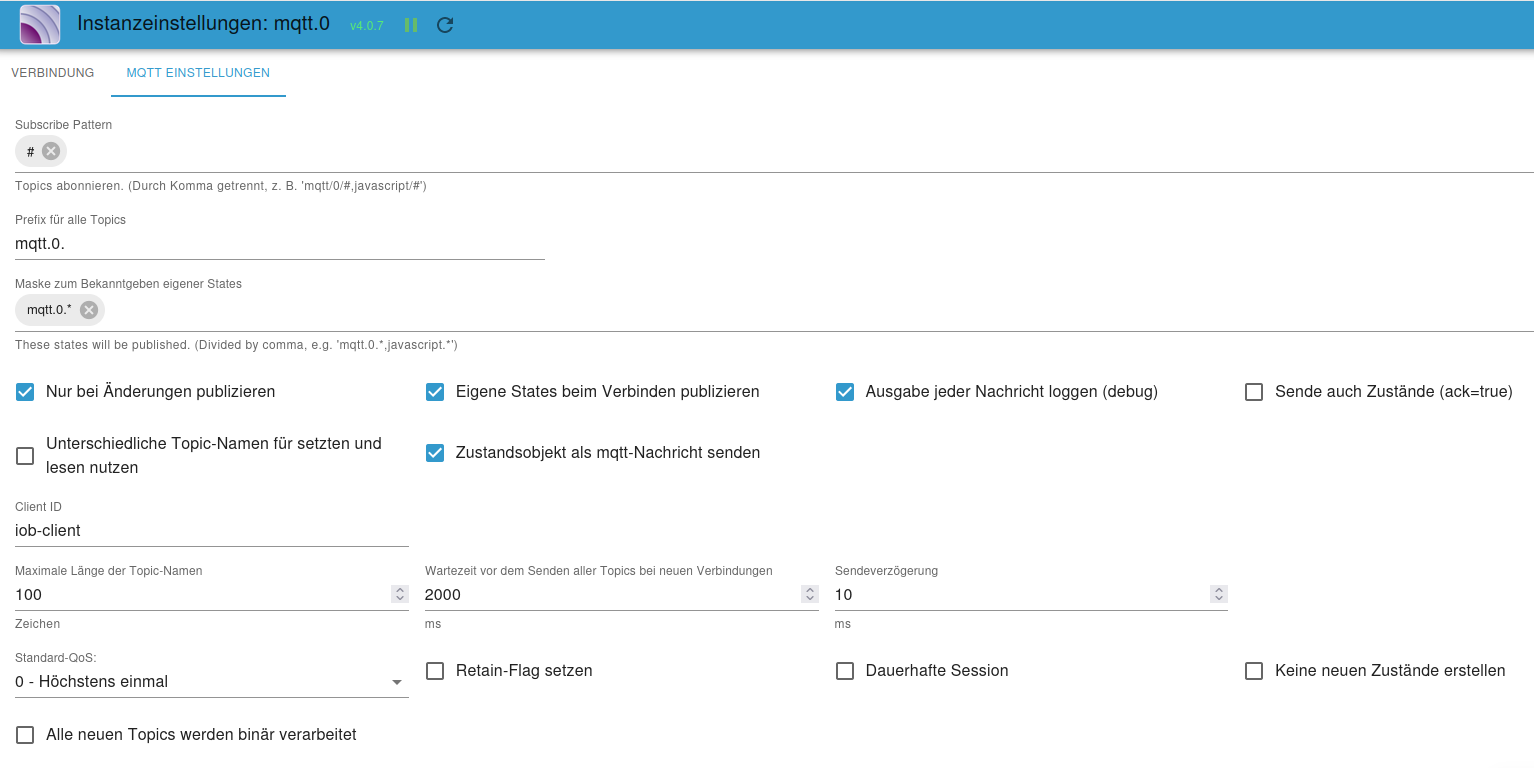Switch to the Verbindung tab

(53, 73)
